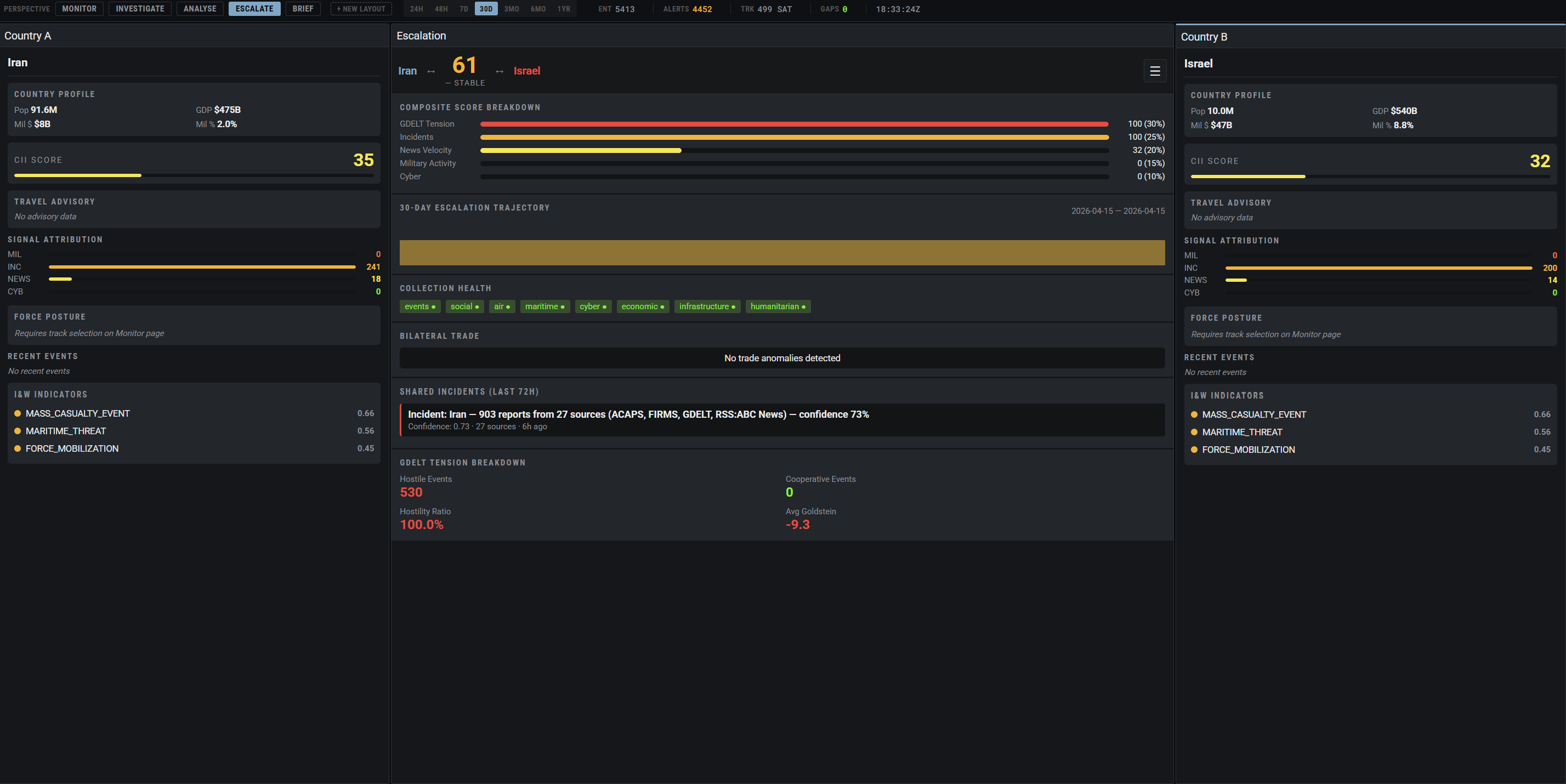Click the Israel label in Escalation header

pos(526,71)
